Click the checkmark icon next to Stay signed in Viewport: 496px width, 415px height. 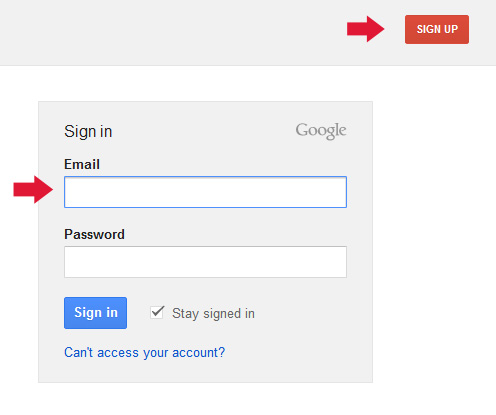(x=157, y=312)
